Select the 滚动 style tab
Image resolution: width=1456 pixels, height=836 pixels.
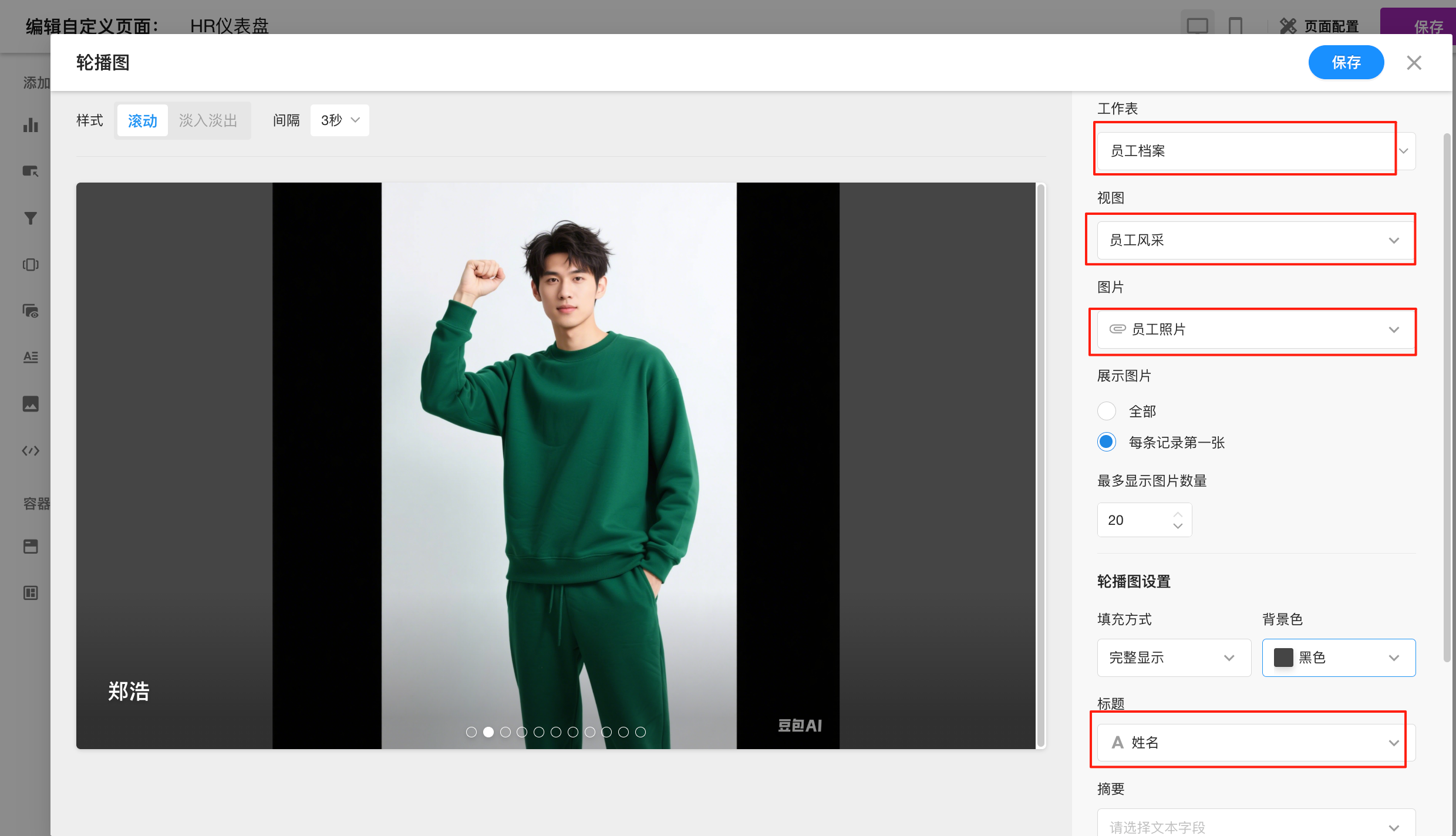click(142, 120)
